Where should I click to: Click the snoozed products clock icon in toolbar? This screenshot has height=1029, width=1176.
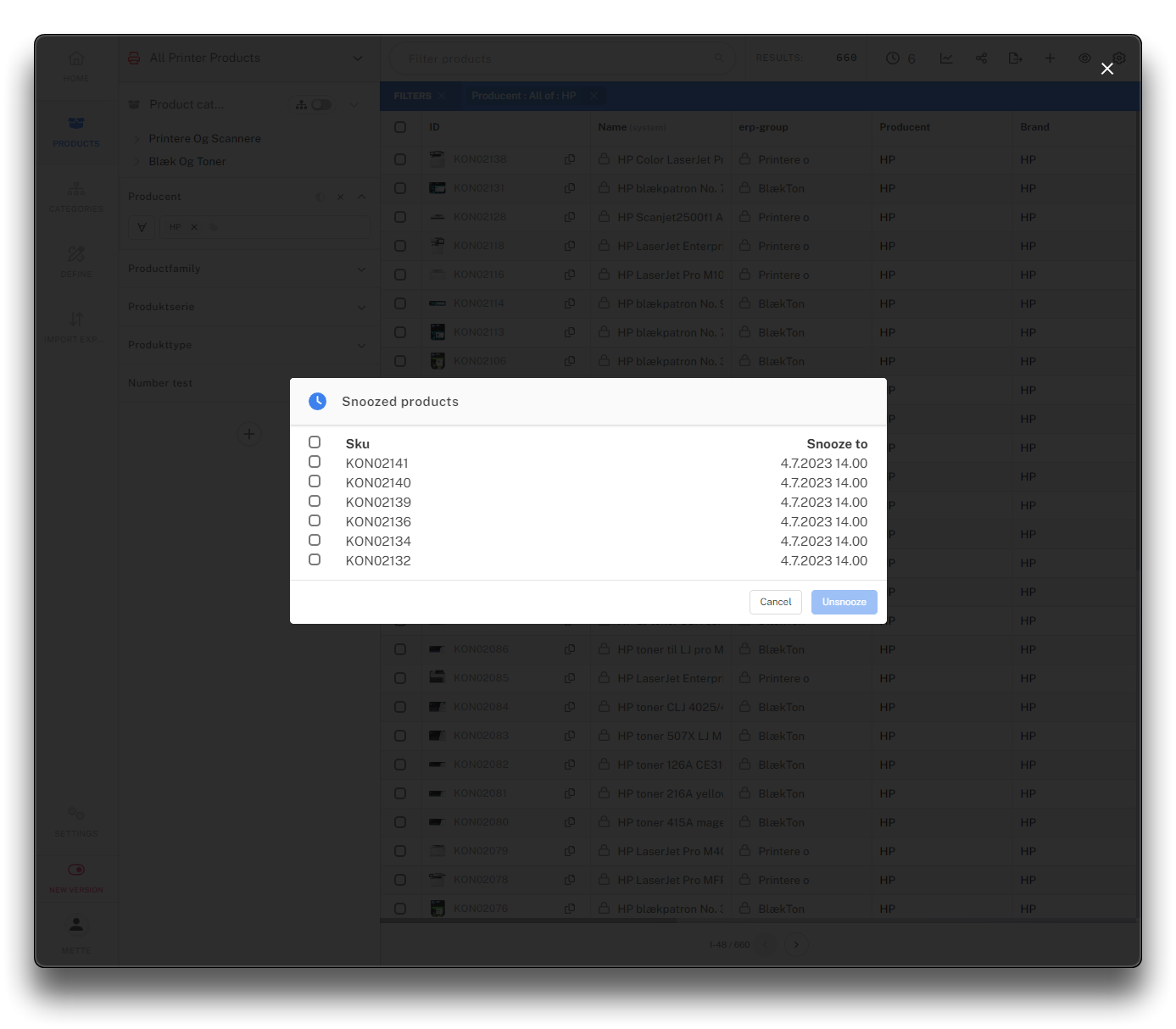893,58
